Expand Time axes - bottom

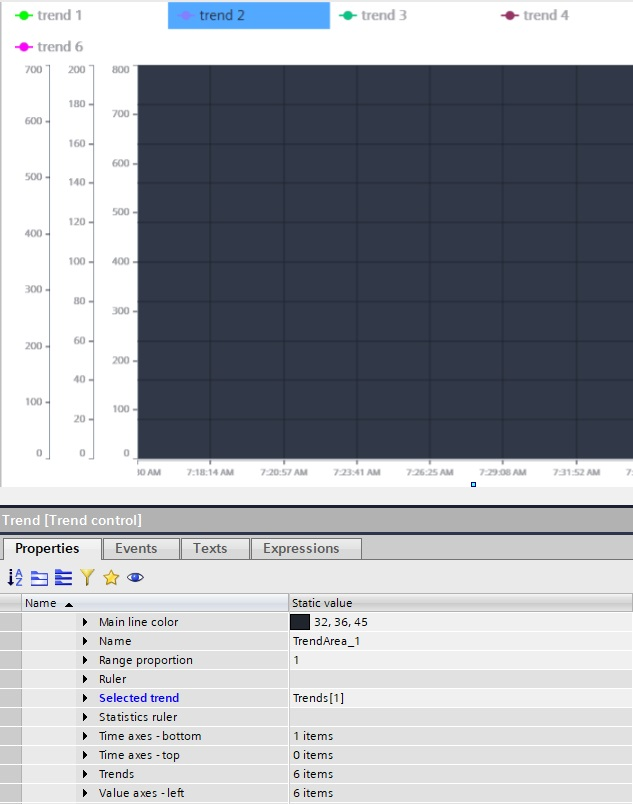tap(85, 736)
